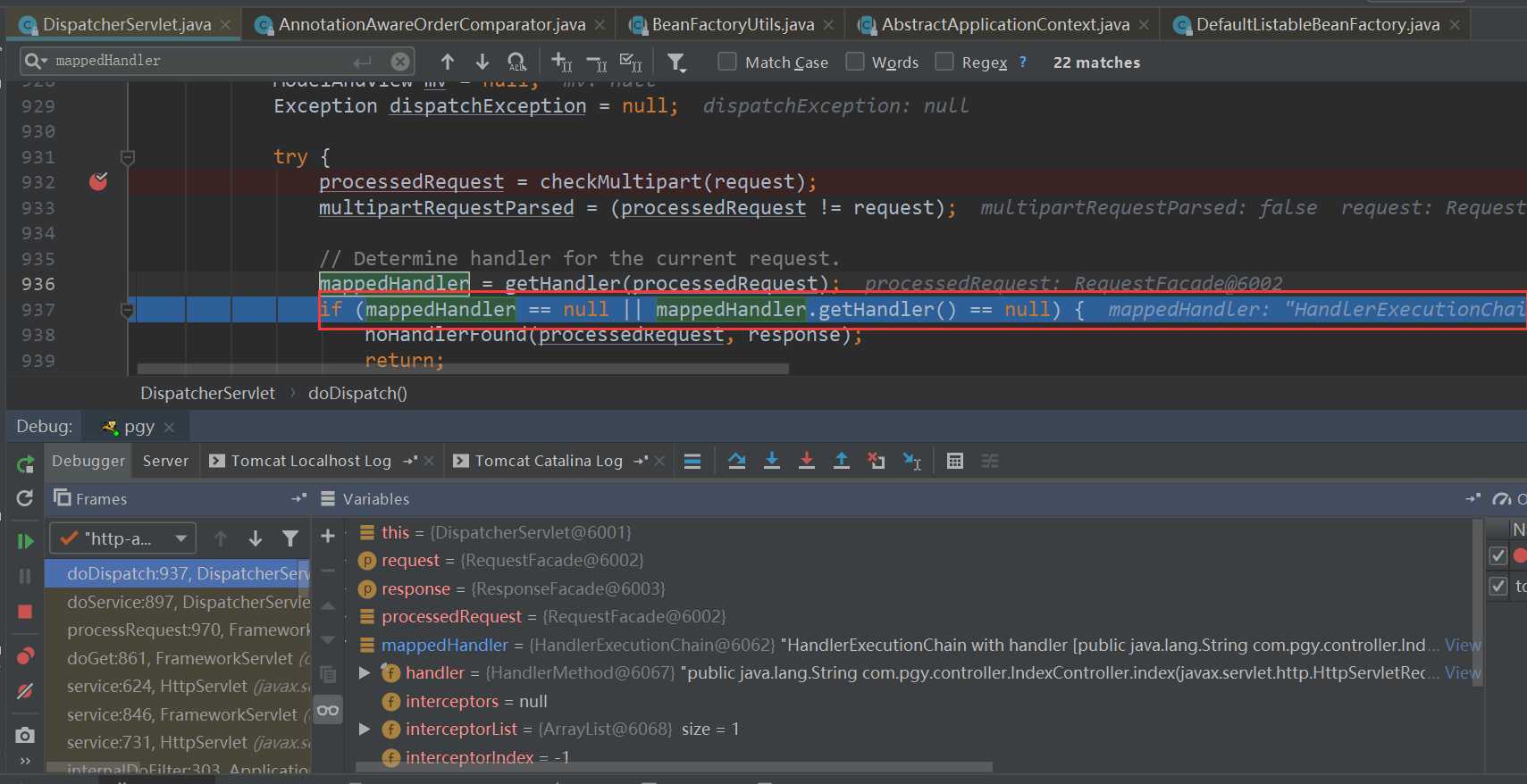Rerun the pgy debug session
This screenshot has width=1527, height=784.
(x=25, y=463)
